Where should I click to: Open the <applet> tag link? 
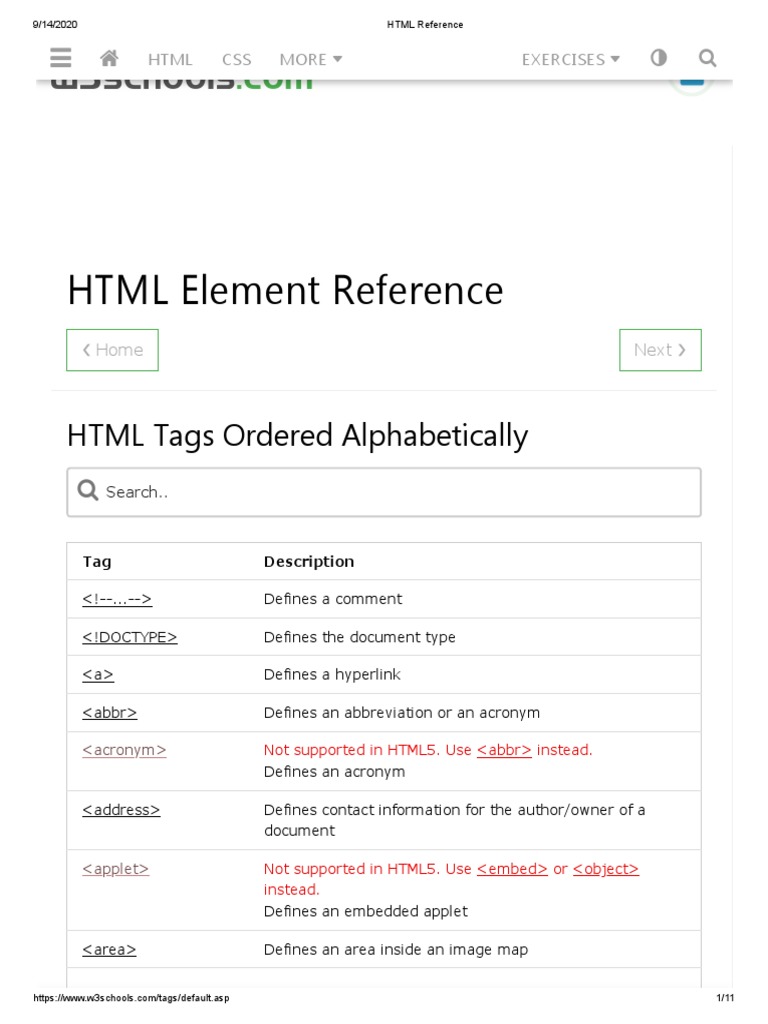coord(116,869)
